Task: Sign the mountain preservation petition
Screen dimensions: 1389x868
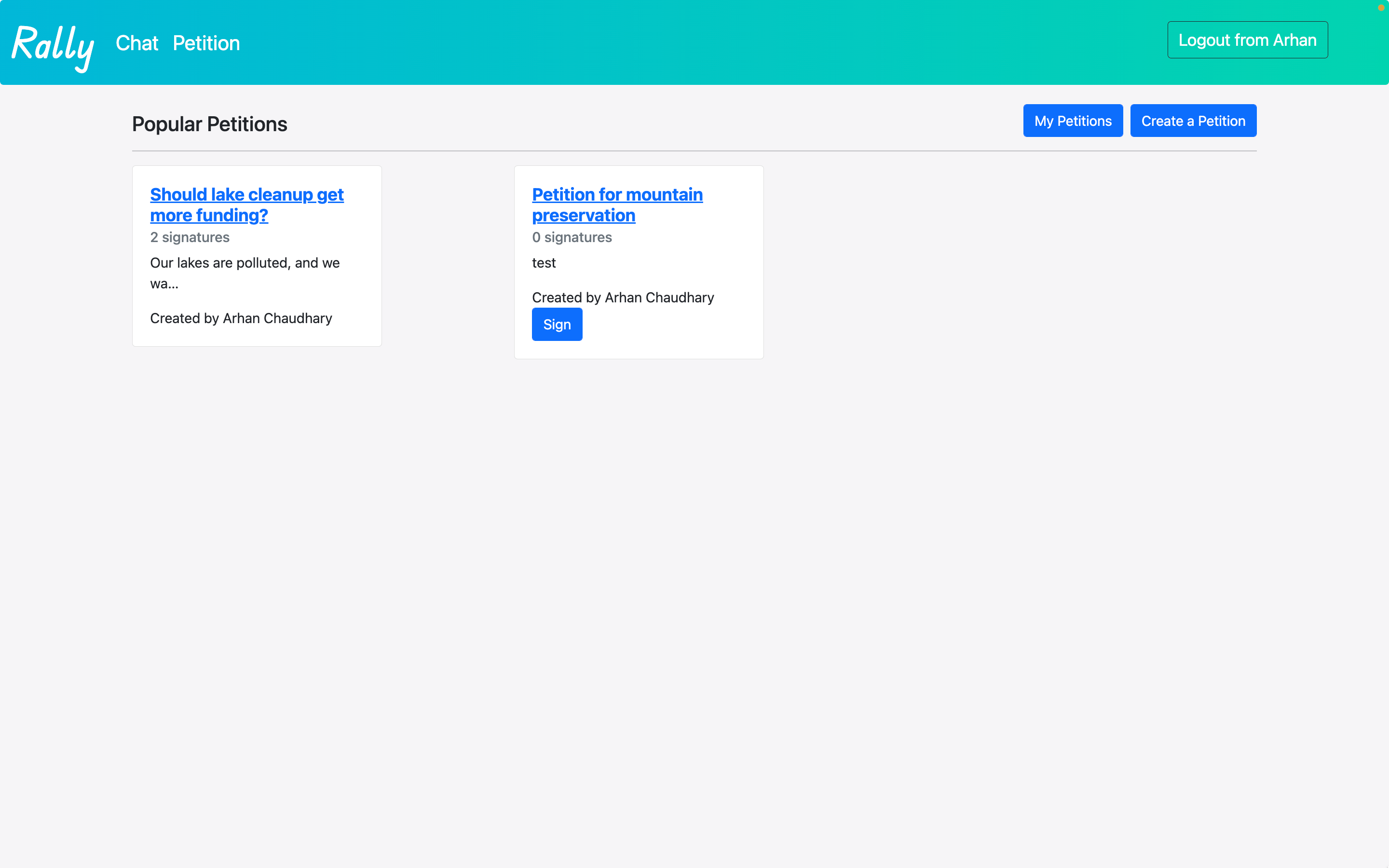Action: click(x=556, y=325)
